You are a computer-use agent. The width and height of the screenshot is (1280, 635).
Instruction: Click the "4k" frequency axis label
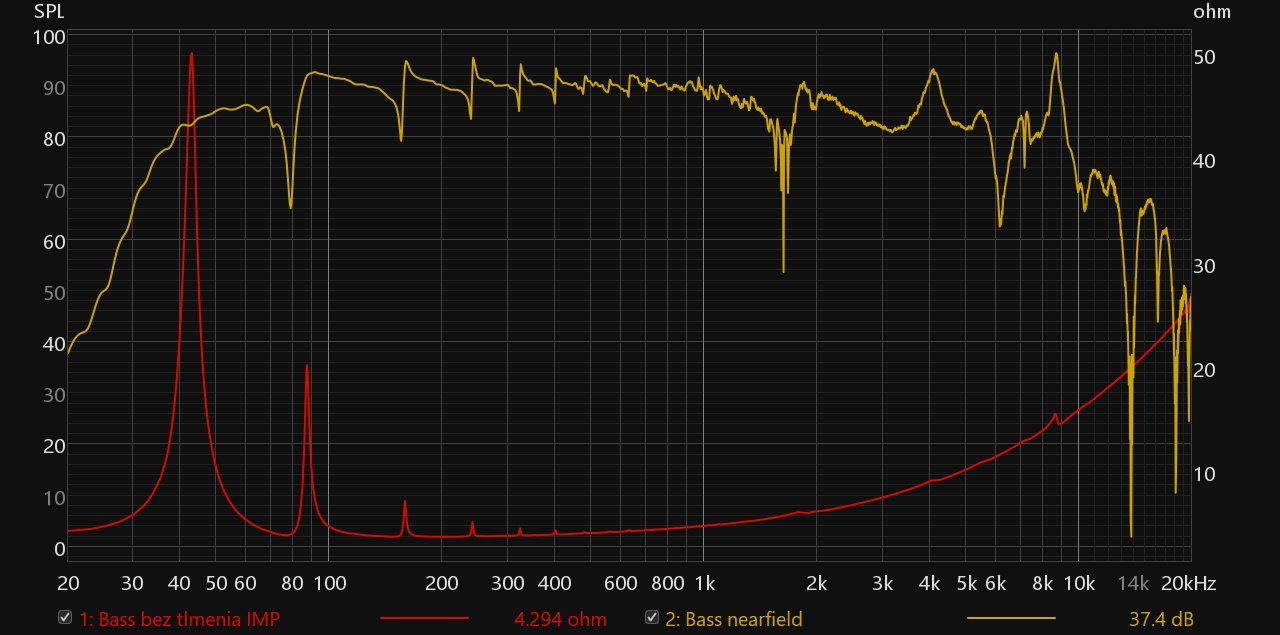[930, 583]
